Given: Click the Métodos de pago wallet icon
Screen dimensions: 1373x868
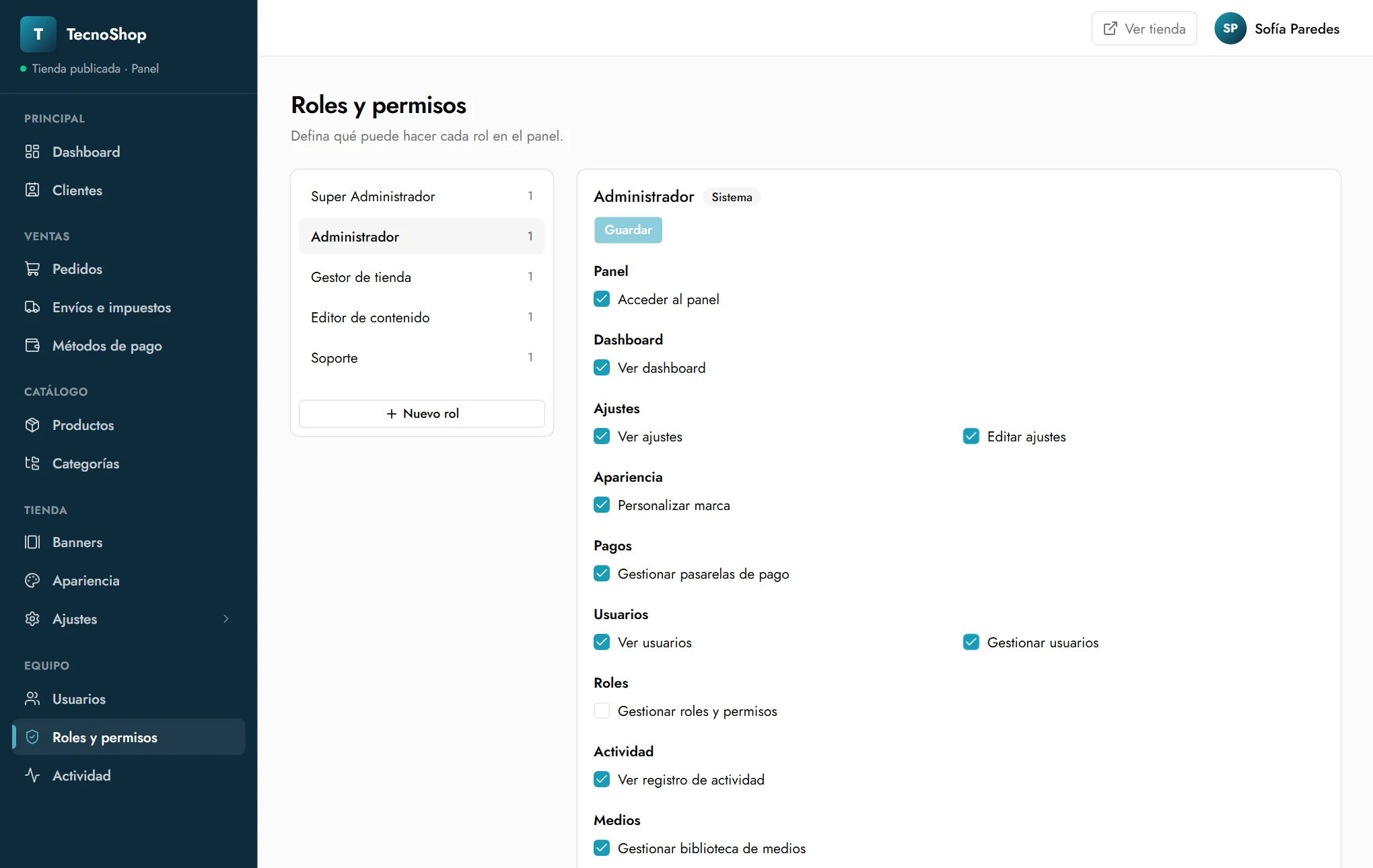Looking at the screenshot, I should (32, 345).
